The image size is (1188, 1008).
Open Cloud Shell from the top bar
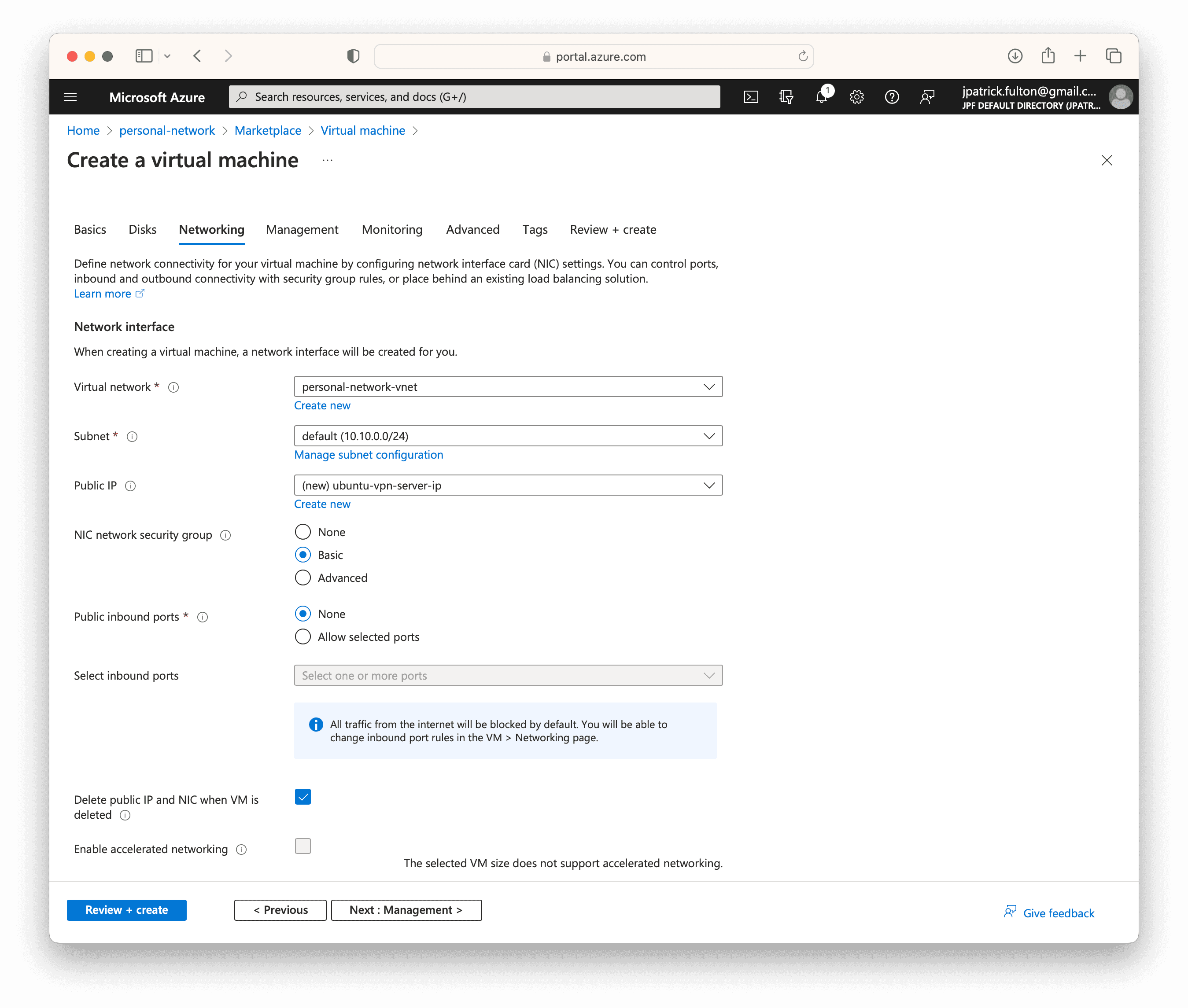(x=751, y=96)
